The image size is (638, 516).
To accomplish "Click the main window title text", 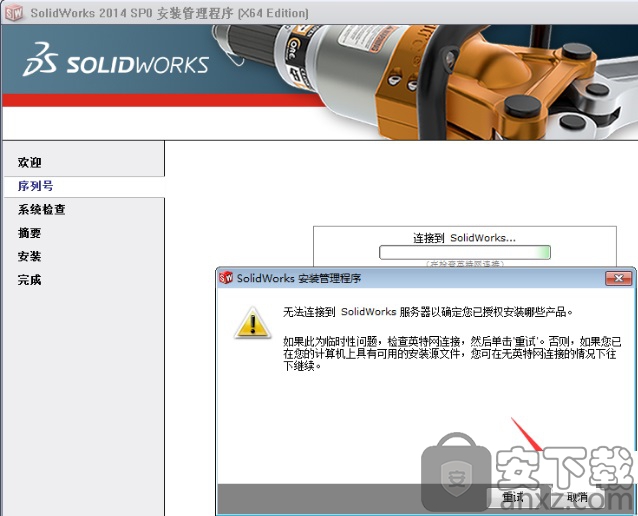I will (169, 13).
